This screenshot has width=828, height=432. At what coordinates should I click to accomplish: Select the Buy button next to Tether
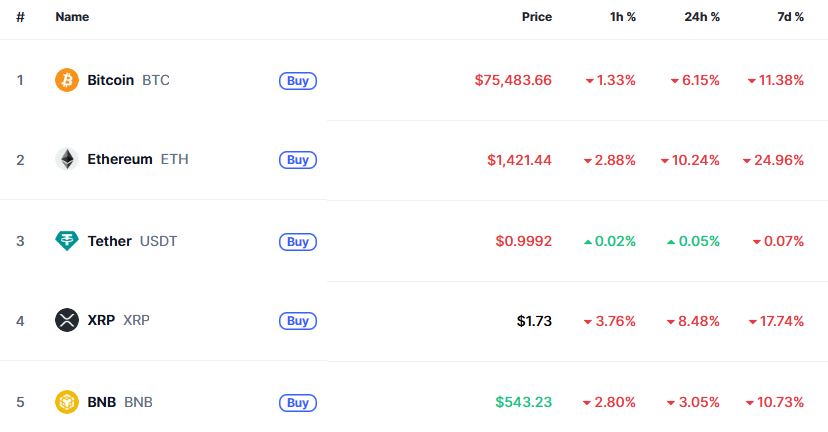click(298, 242)
